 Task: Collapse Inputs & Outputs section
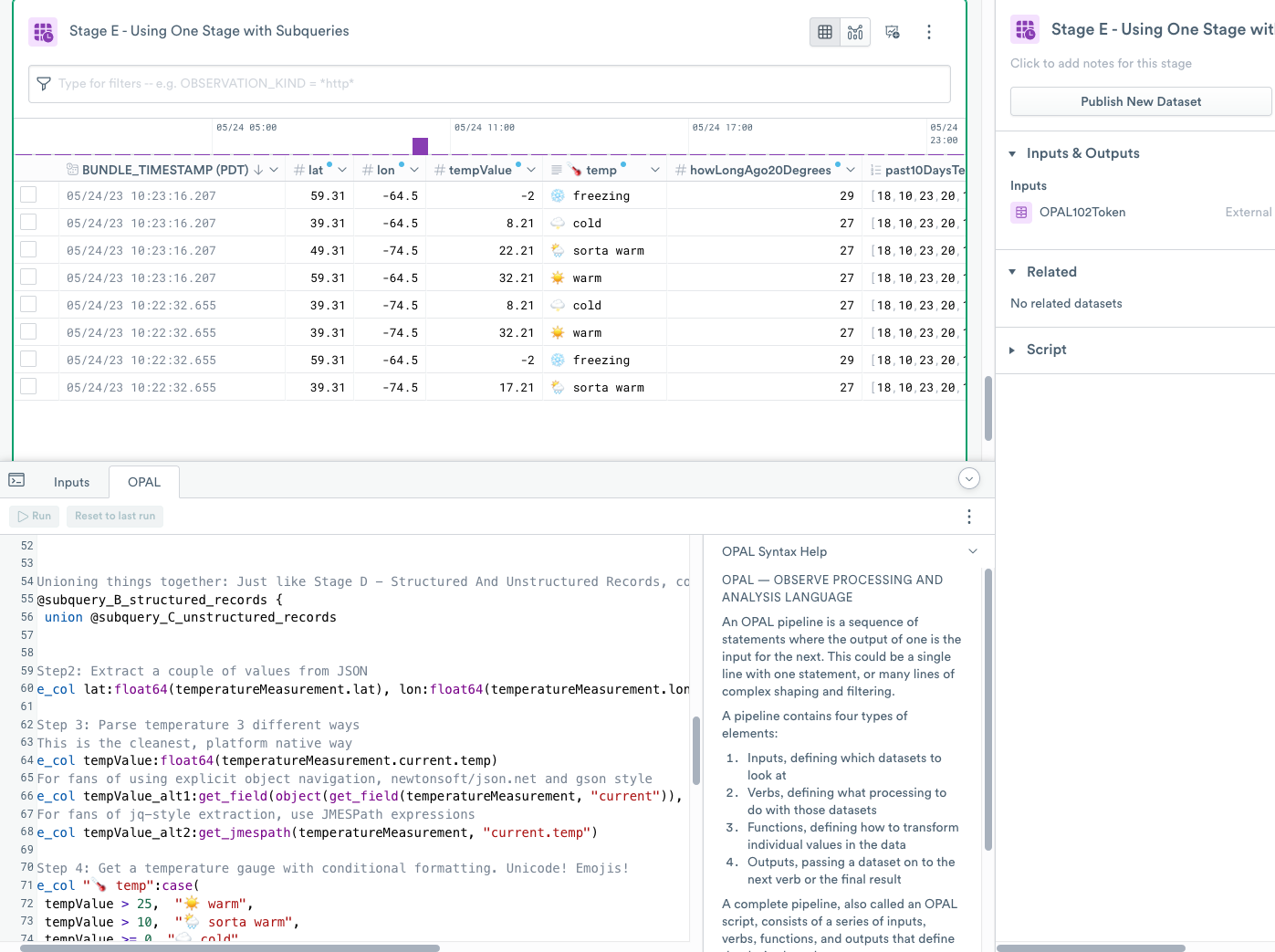click(1012, 153)
